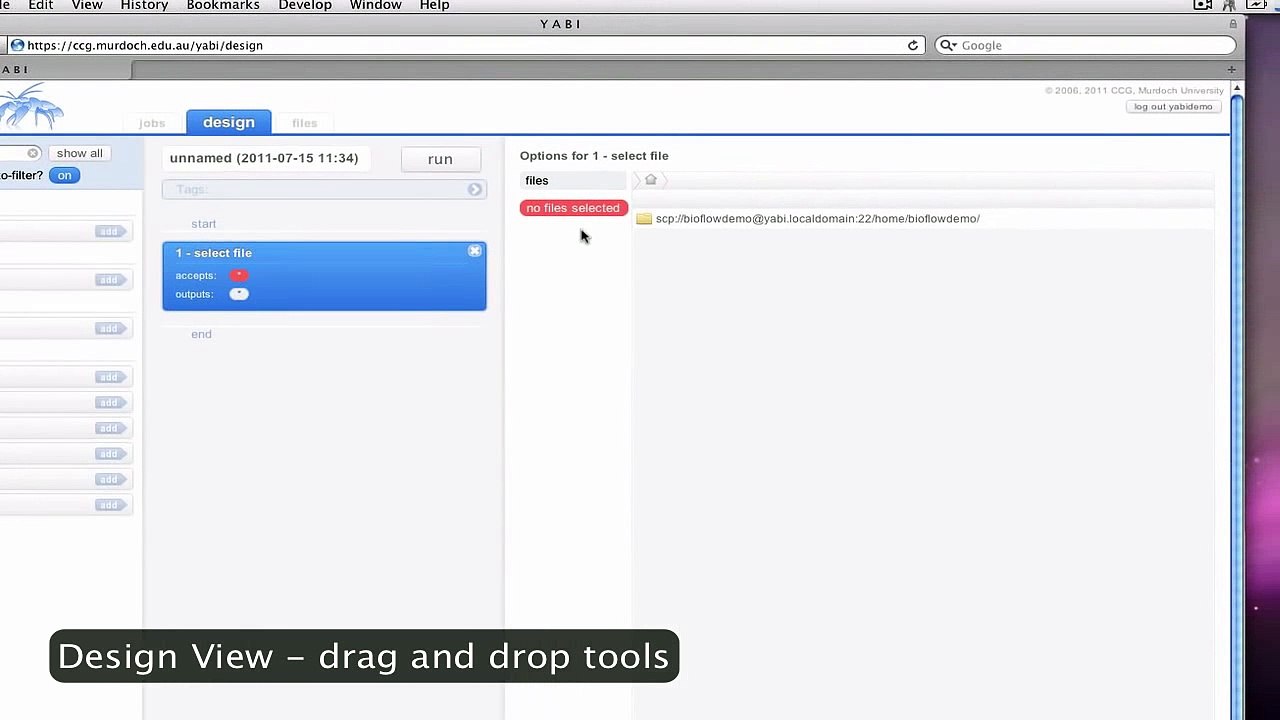Click the Tags input field
Screen dimensions: 1280x720
[324, 189]
